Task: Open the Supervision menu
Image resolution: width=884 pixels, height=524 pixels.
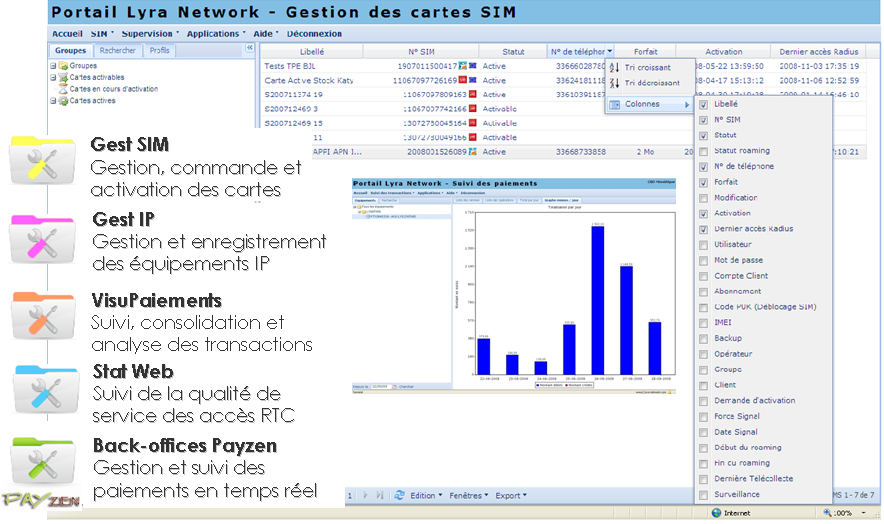Action: (149, 33)
